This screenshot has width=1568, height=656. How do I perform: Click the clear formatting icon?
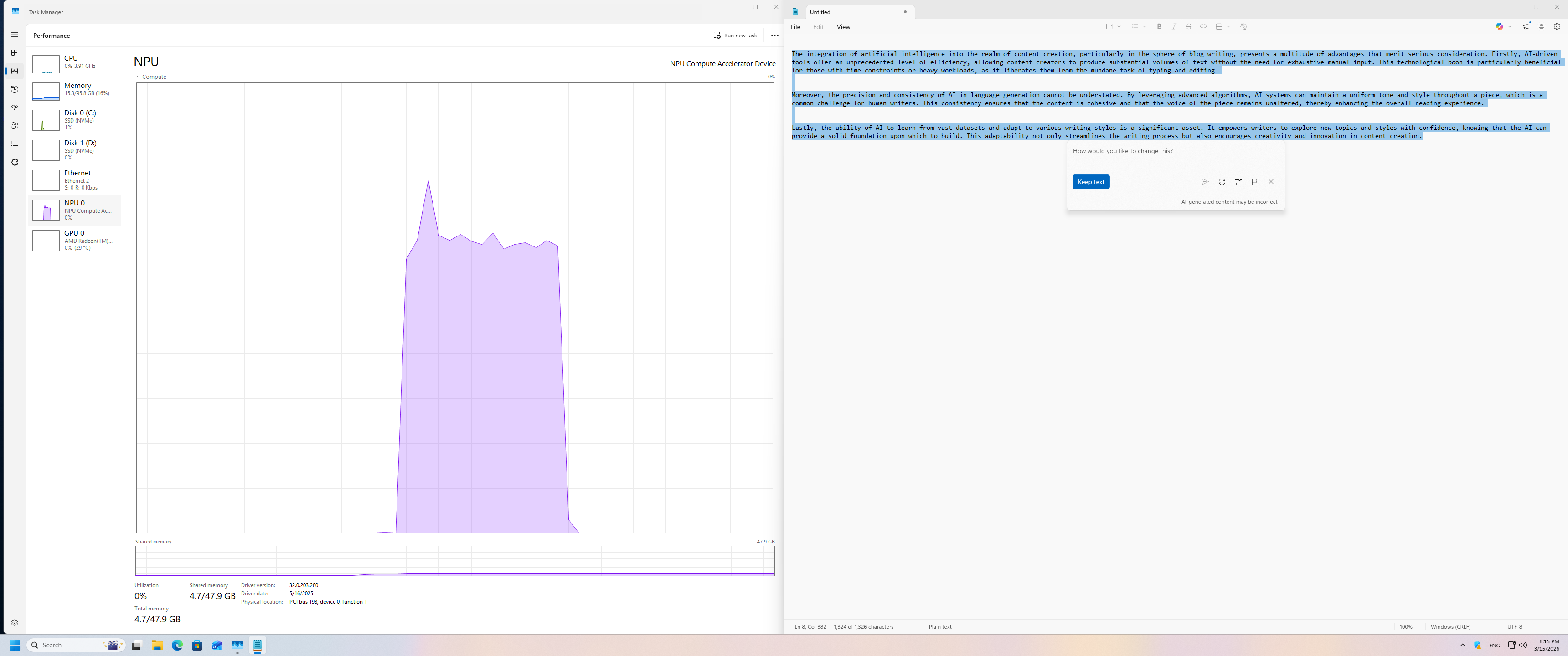1243,27
